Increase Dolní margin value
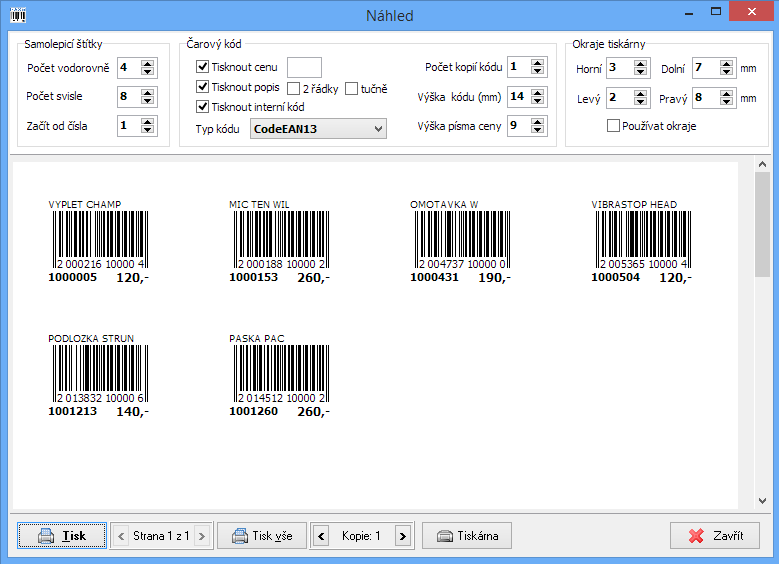779x564 pixels. coord(726,64)
